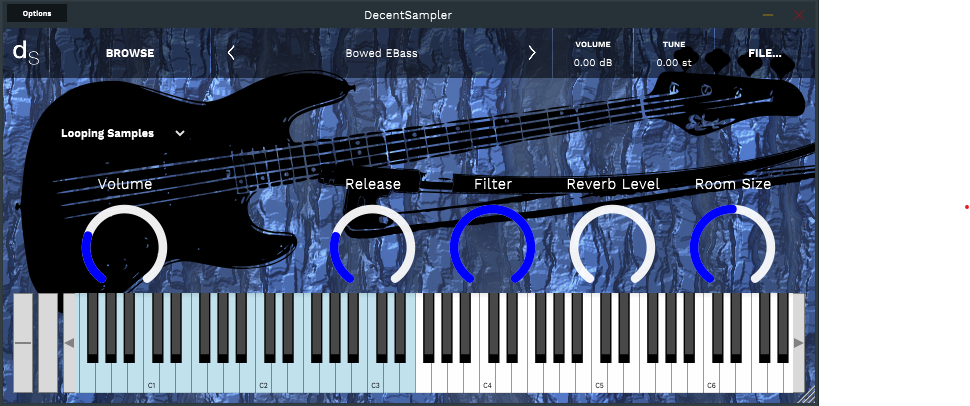The width and height of the screenshot is (970, 406).
Task: Click the DecentSampler window title
Action: 408,15
